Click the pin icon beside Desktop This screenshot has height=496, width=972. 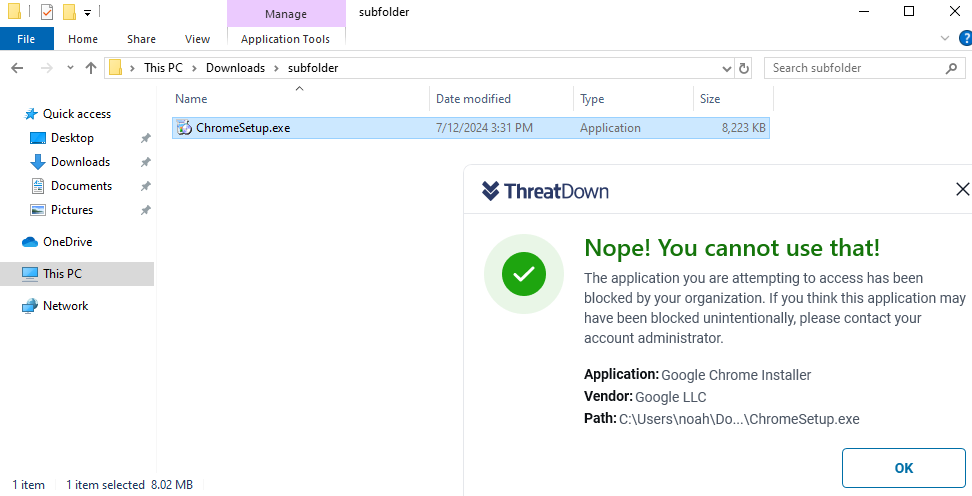pyautogui.click(x=146, y=138)
